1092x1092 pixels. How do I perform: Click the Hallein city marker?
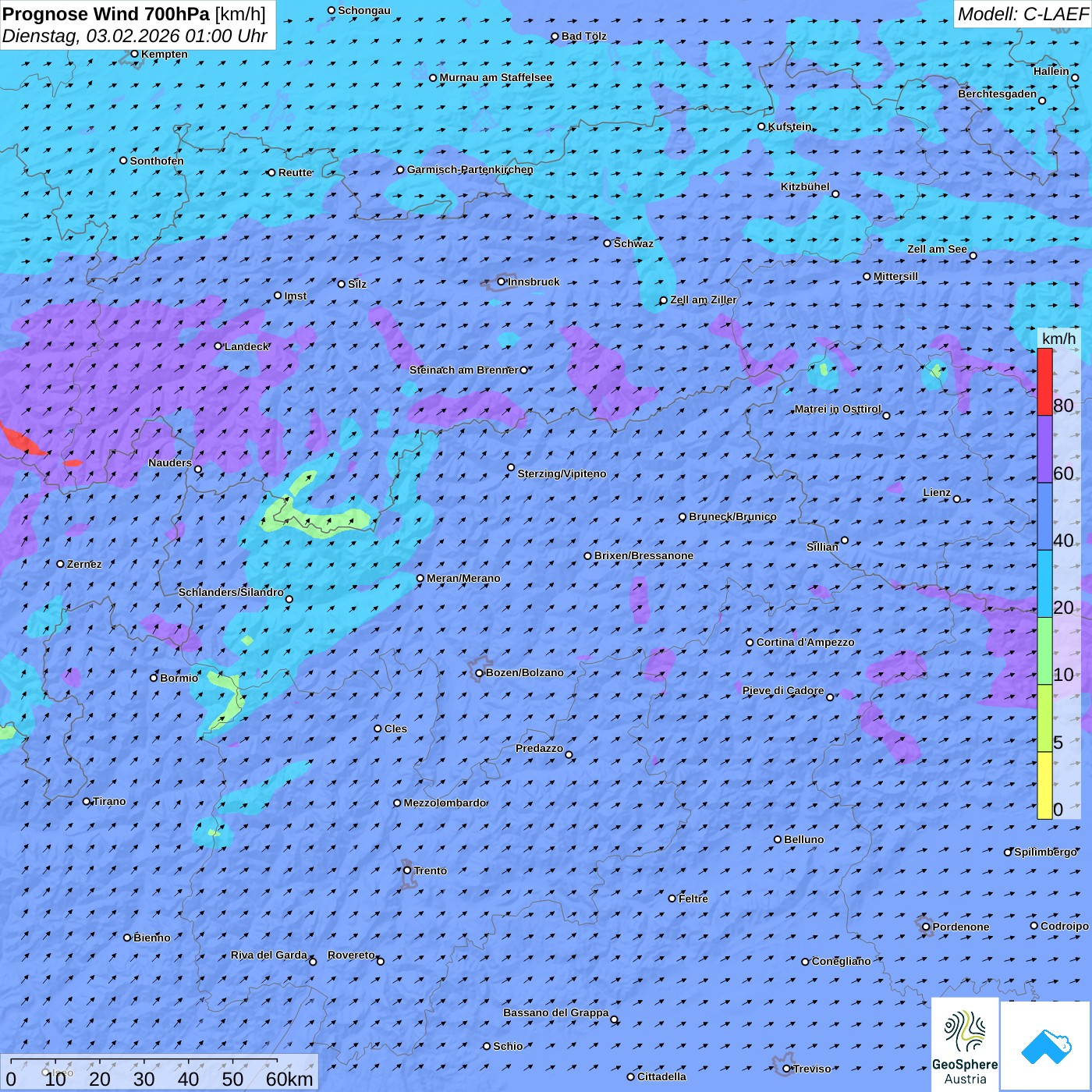1075,77
